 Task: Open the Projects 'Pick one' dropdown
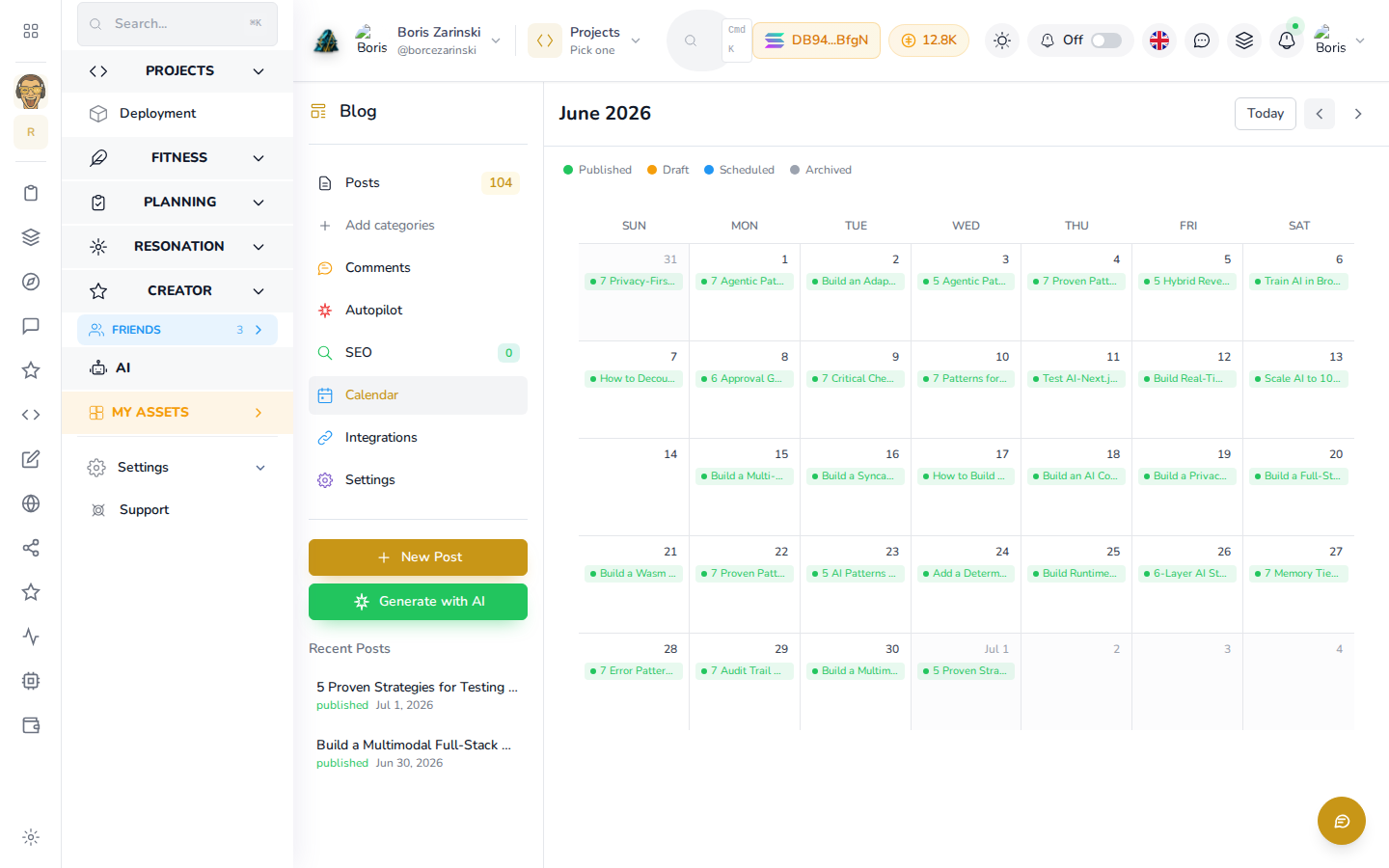point(586,41)
